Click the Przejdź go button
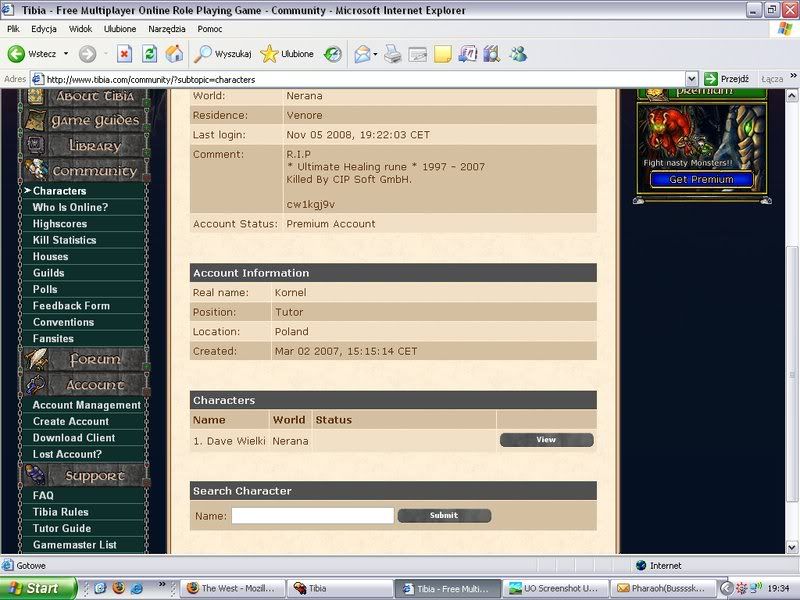Screen dimensions: 800x600 (727, 79)
